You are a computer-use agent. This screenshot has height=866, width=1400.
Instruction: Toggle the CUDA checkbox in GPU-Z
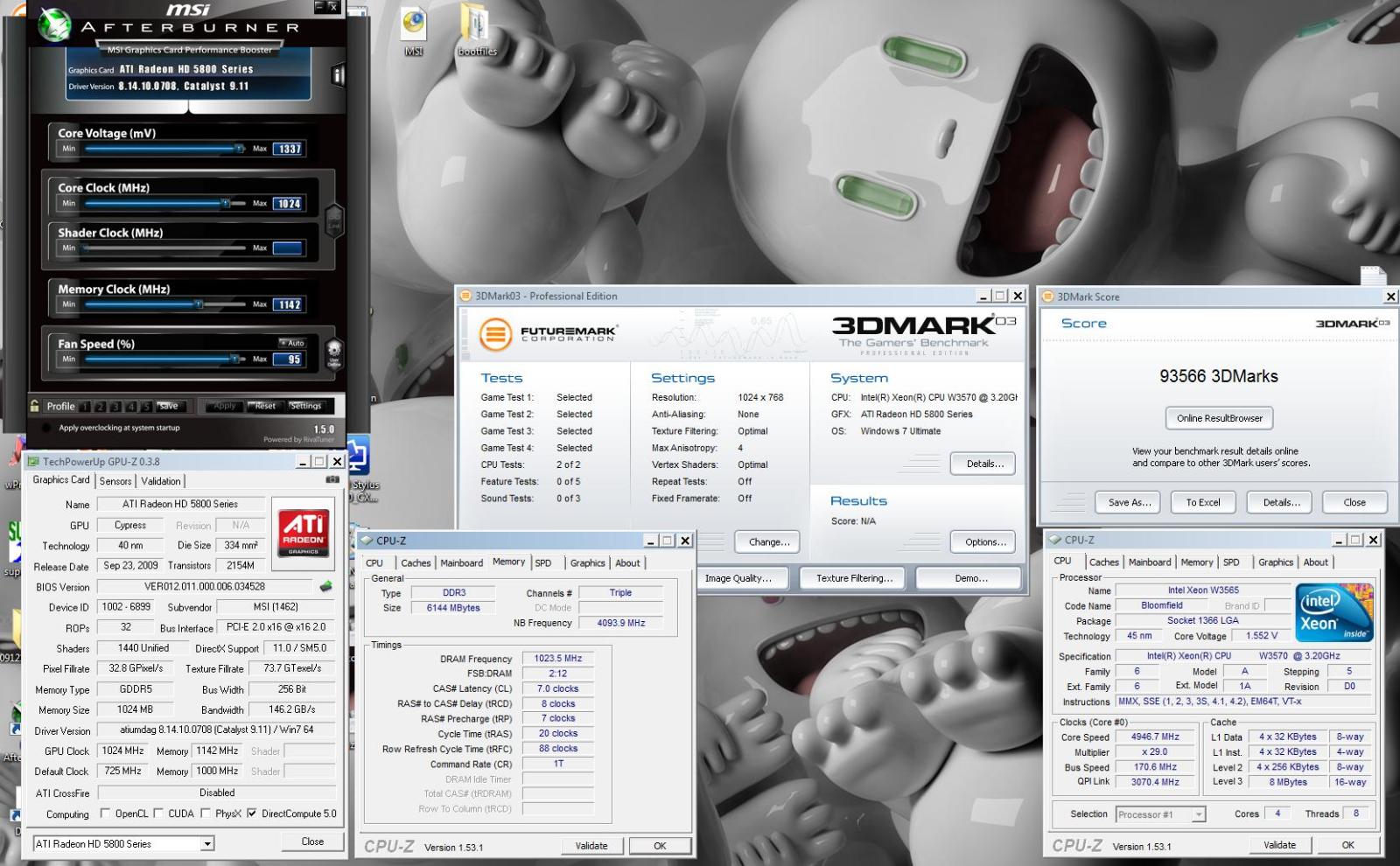tap(159, 814)
